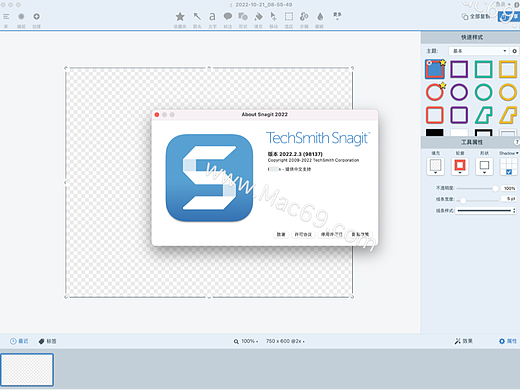This screenshot has width=520, height=390.
Task: Select the purple circle quick style
Action: tap(459, 92)
